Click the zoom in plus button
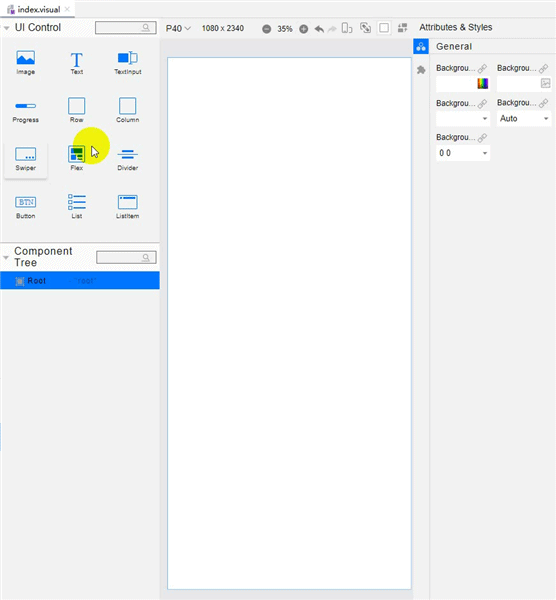The height and width of the screenshot is (600, 556). pyautogui.click(x=303, y=29)
